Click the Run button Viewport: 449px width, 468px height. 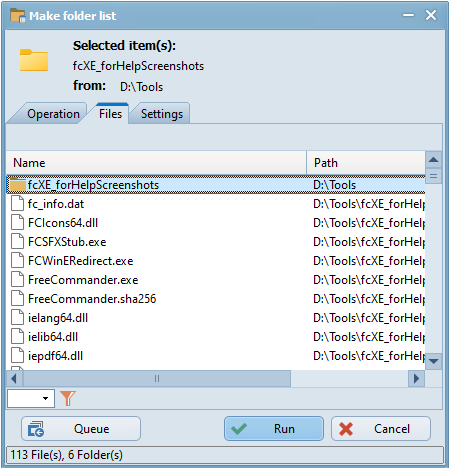pyautogui.click(x=274, y=429)
